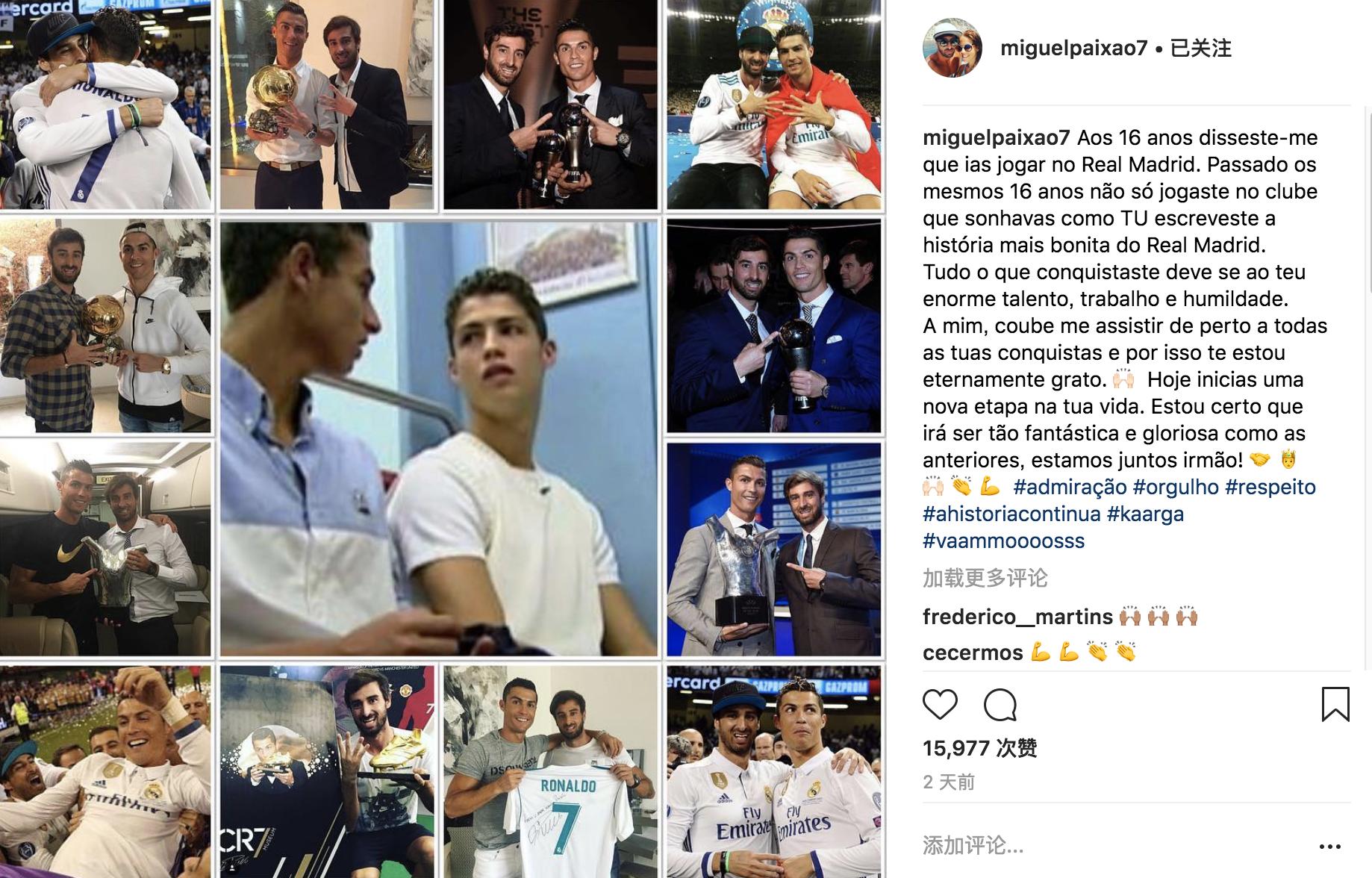Toggle the 已关注 following status
The width and height of the screenshot is (1372, 878).
(1200, 49)
